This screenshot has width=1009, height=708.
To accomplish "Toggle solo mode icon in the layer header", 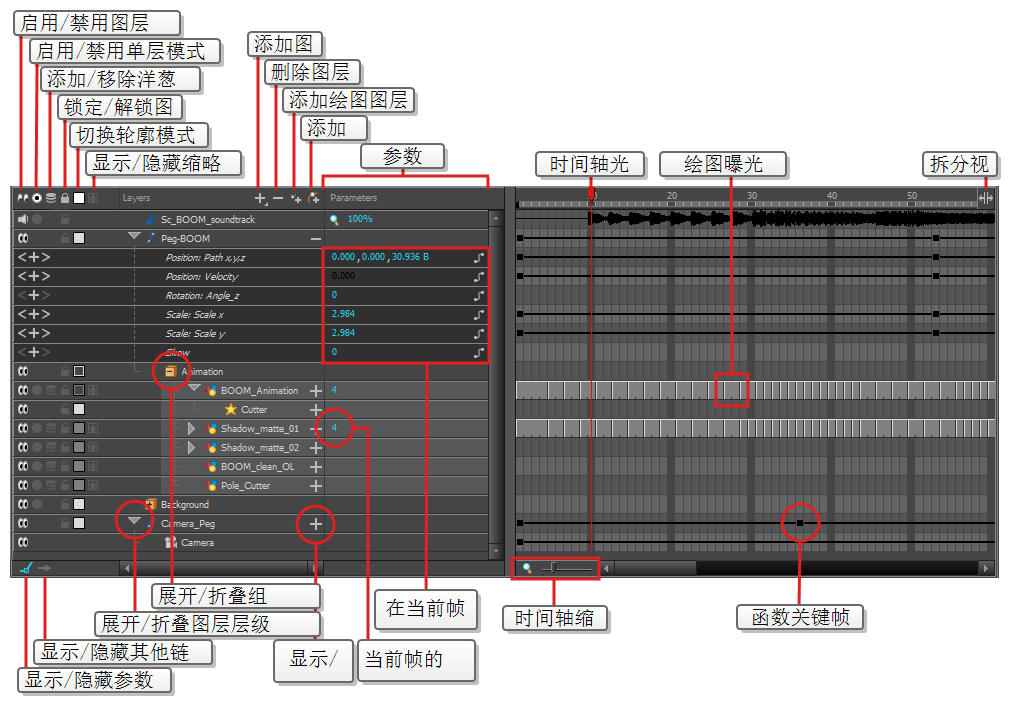I will [36, 199].
